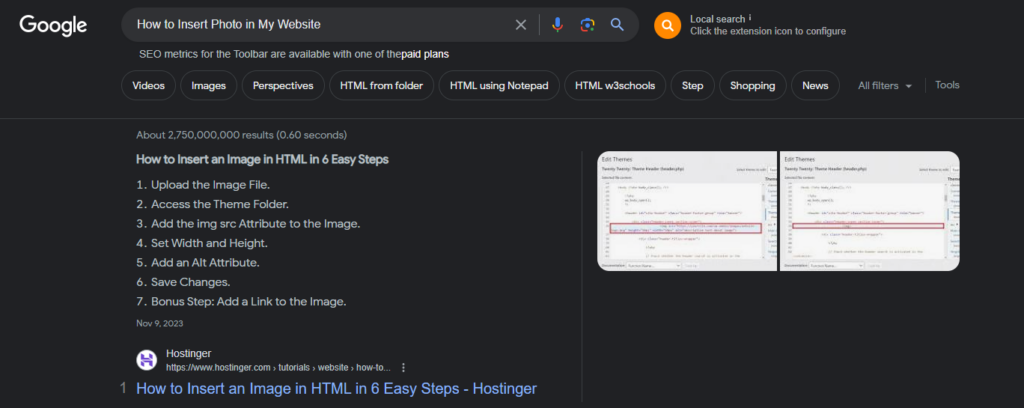Select the HTML from folder chip
This screenshot has width=1024, height=408.
coord(381,86)
